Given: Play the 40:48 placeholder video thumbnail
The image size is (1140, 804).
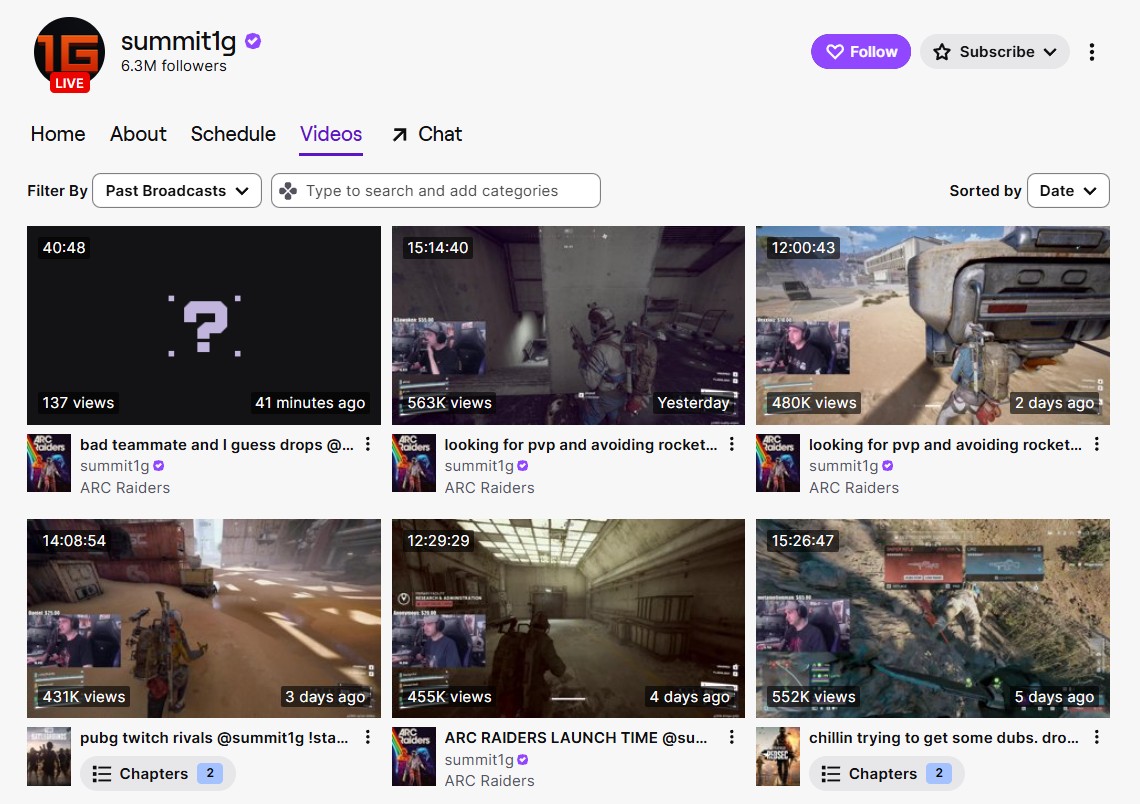Looking at the screenshot, I should (x=204, y=325).
